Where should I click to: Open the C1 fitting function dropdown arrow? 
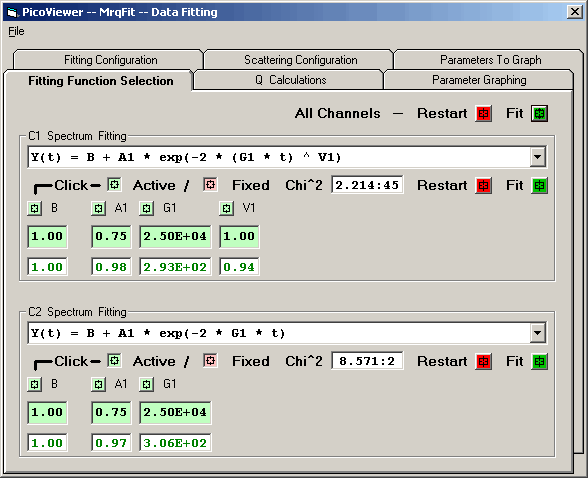(x=537, y=157)
